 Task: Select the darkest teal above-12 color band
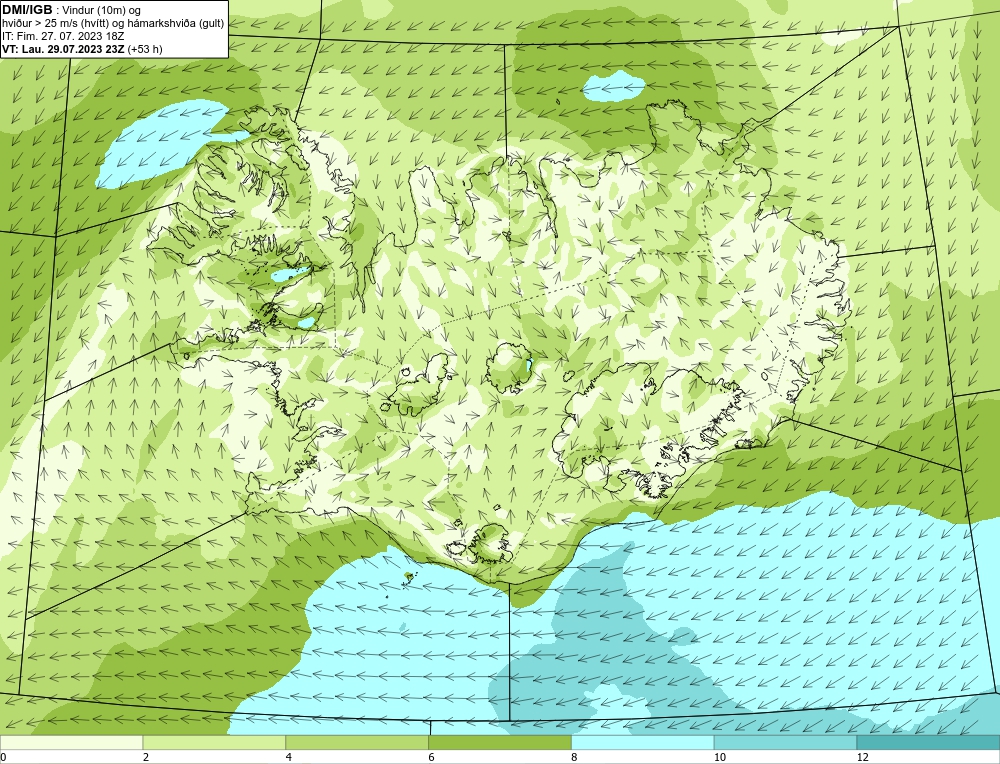coord(928,742)
